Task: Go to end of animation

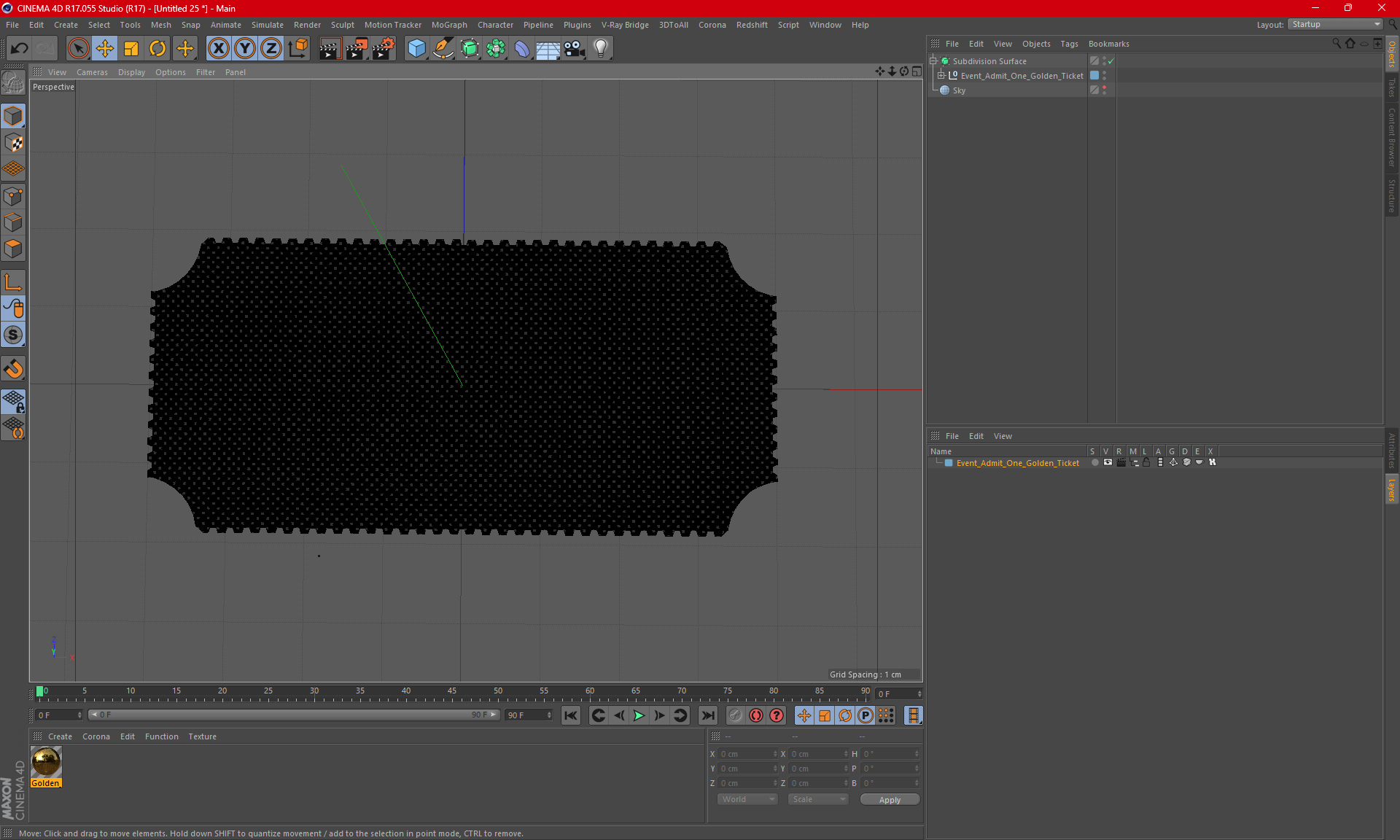Action: click(707, 715)
